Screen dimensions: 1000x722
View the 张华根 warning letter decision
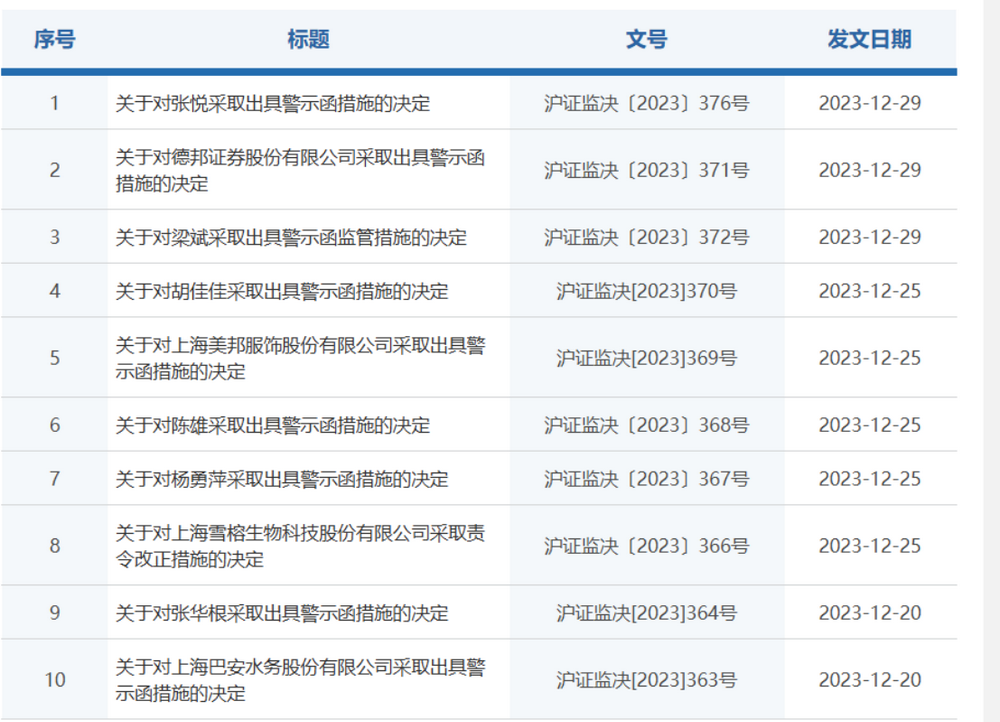point(282,613)
